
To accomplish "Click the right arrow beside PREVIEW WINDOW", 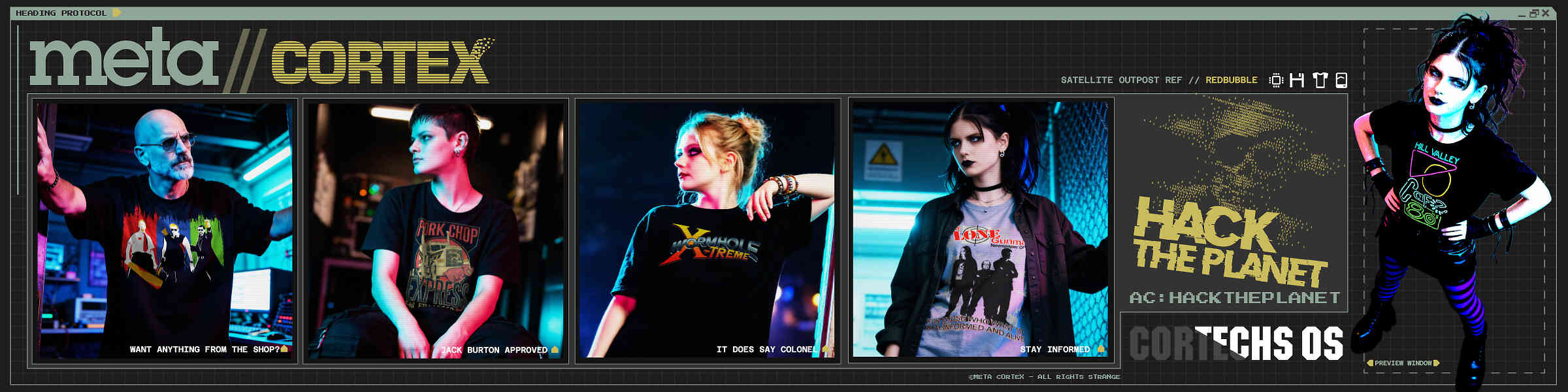I will point(1437,363).
